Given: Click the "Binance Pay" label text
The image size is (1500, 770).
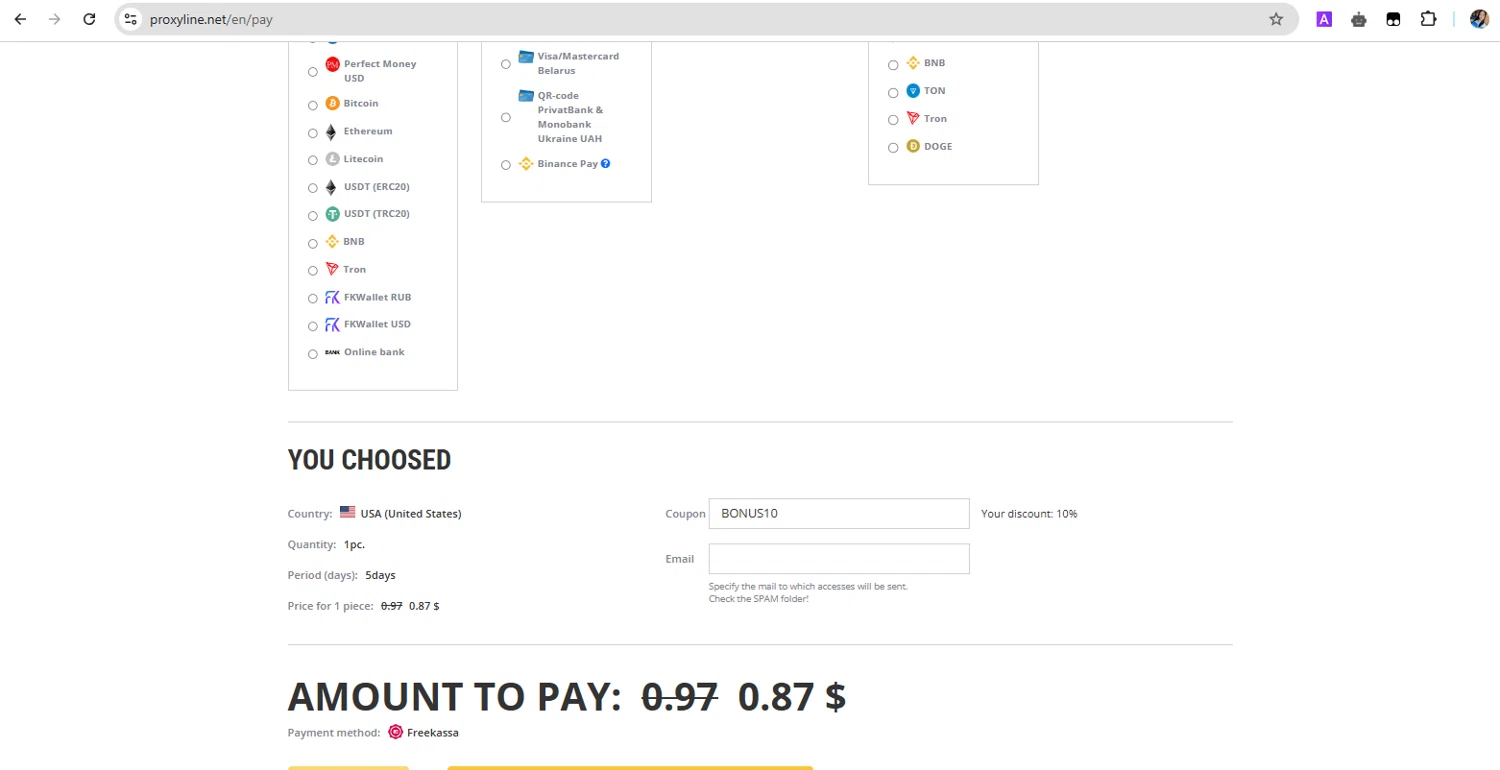Looking at the screenshot, I should pyautogui.click(x=568, y=163).
